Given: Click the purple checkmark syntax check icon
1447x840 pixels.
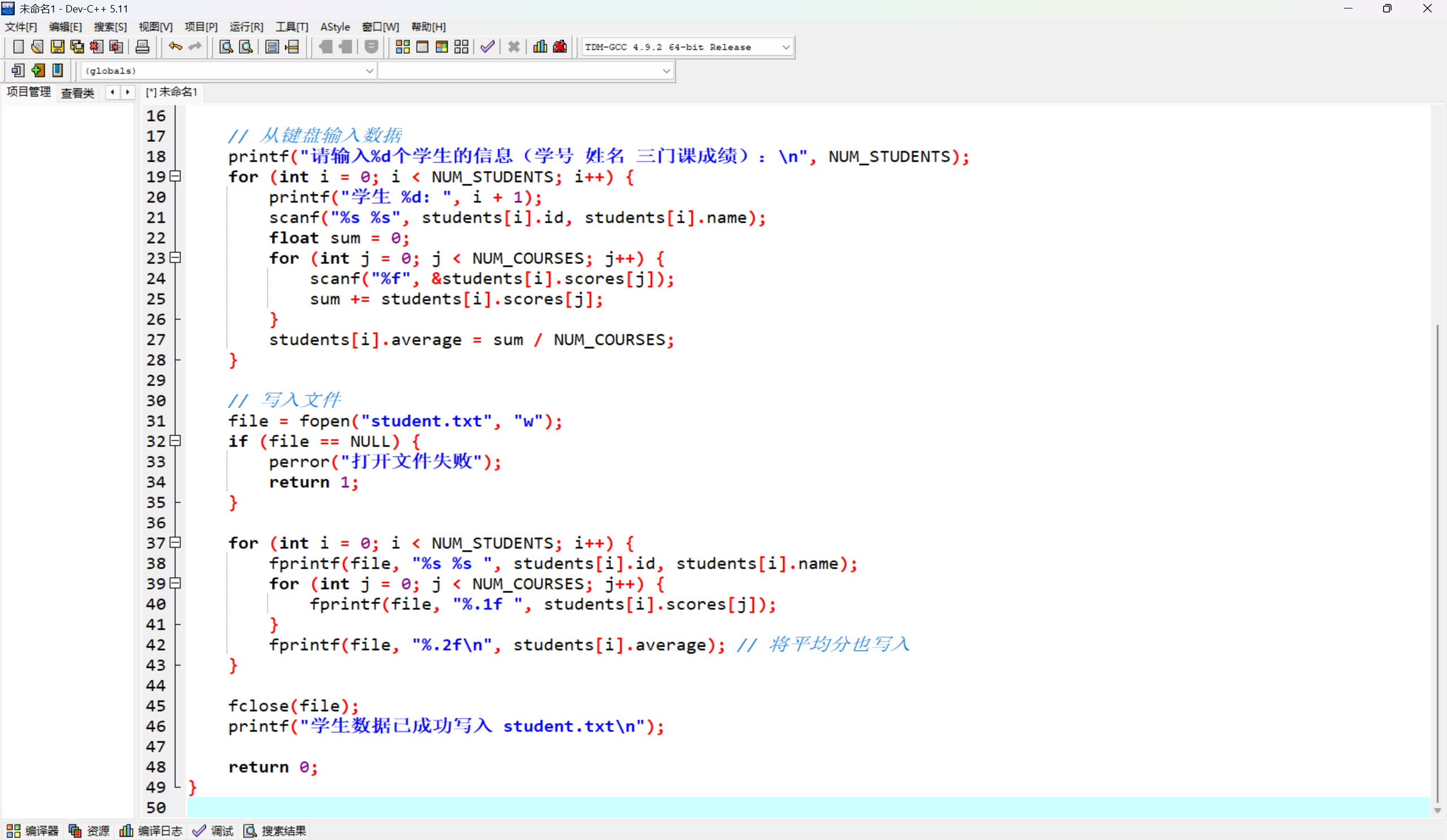Looking at the screenshot, I should (487, 47).
